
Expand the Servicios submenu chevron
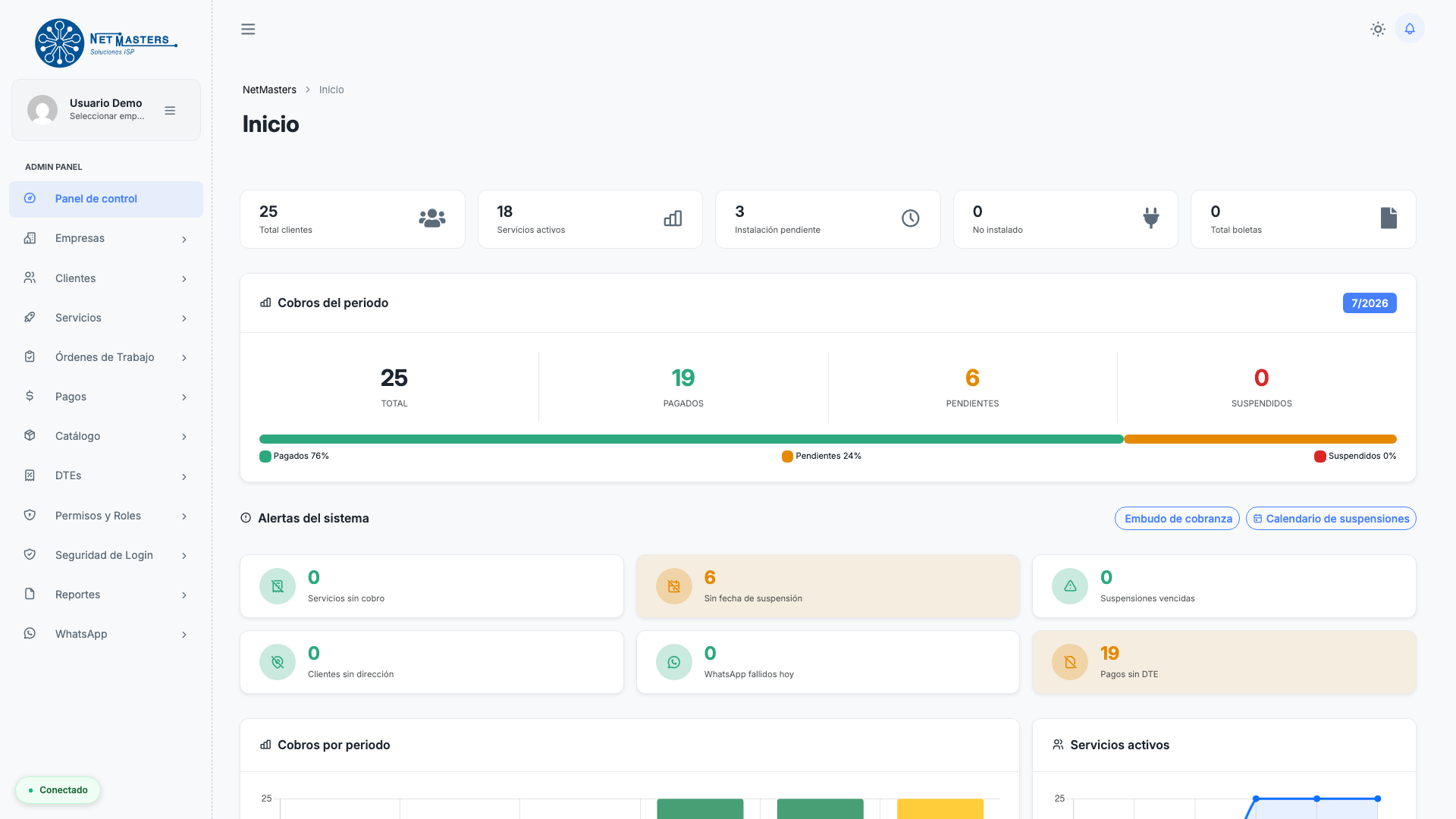[184, 318]
